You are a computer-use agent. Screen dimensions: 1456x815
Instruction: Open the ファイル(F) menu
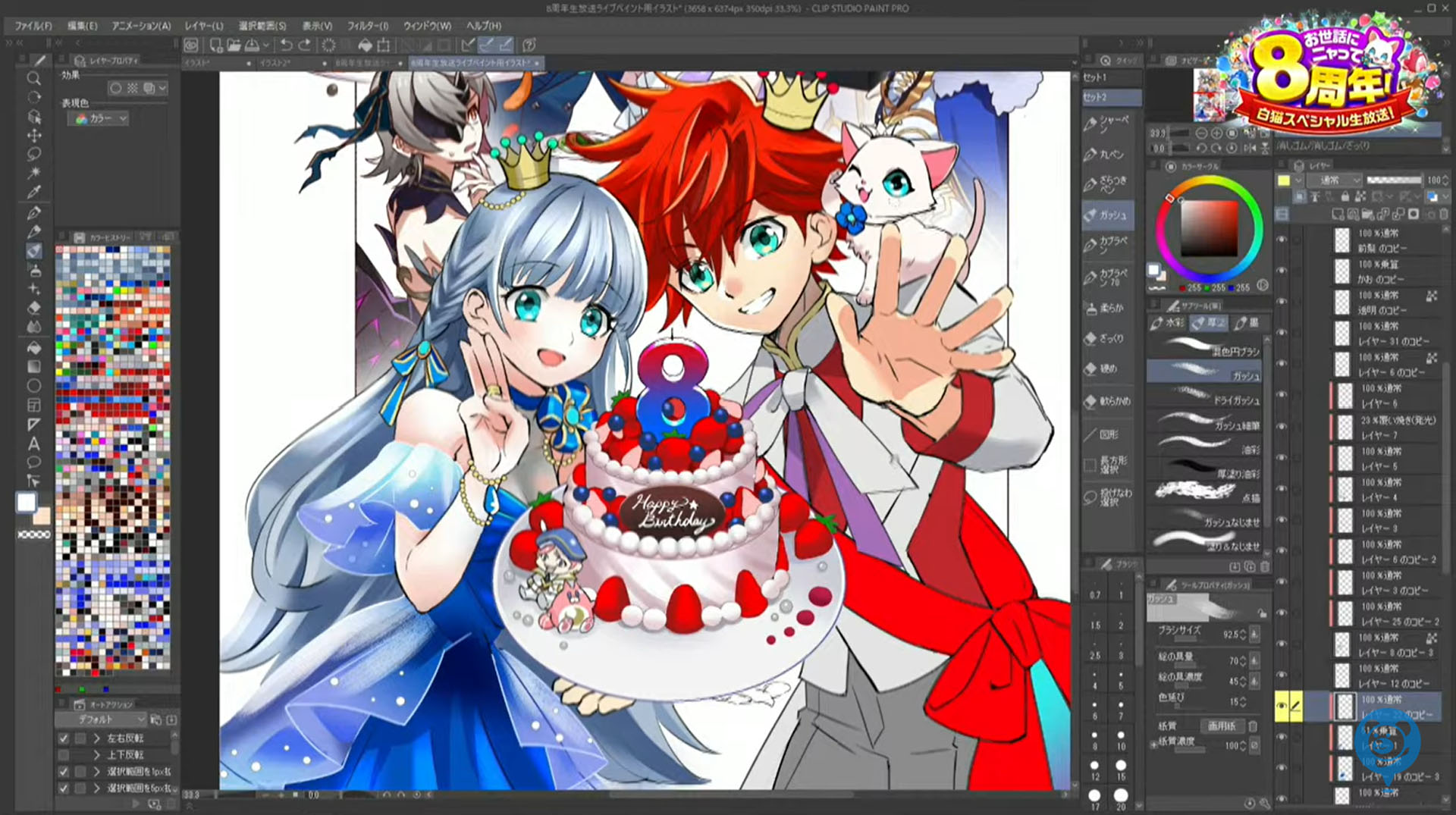click(x=34, y=26)
